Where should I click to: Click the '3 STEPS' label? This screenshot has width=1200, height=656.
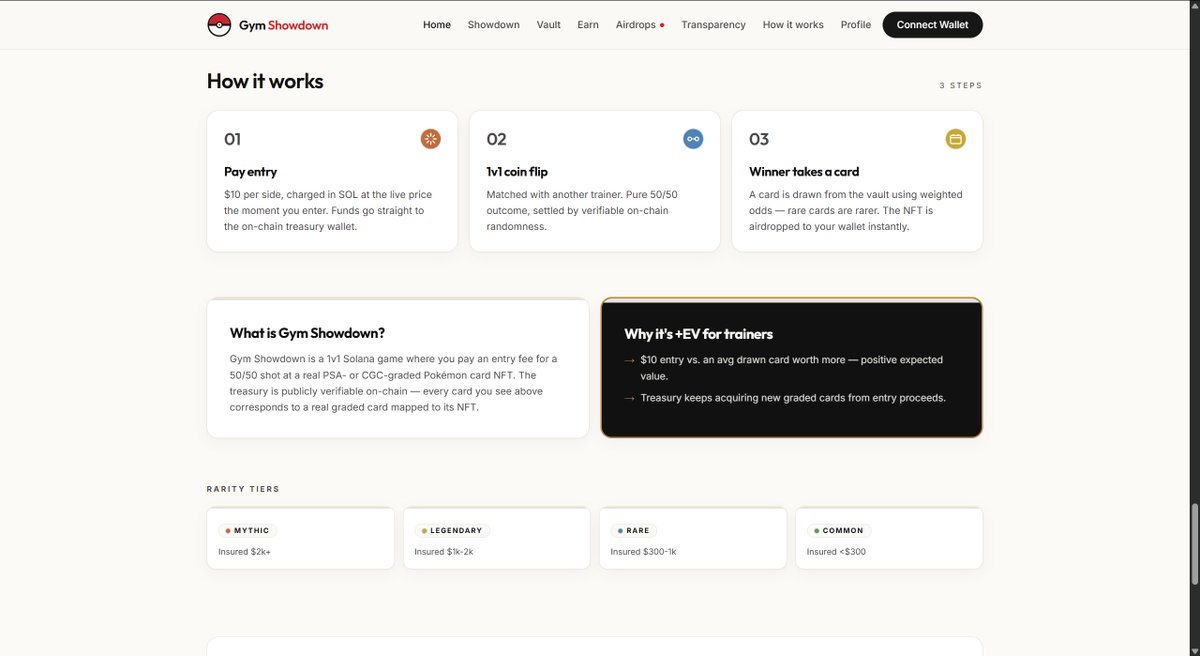[x=961, y=86]
